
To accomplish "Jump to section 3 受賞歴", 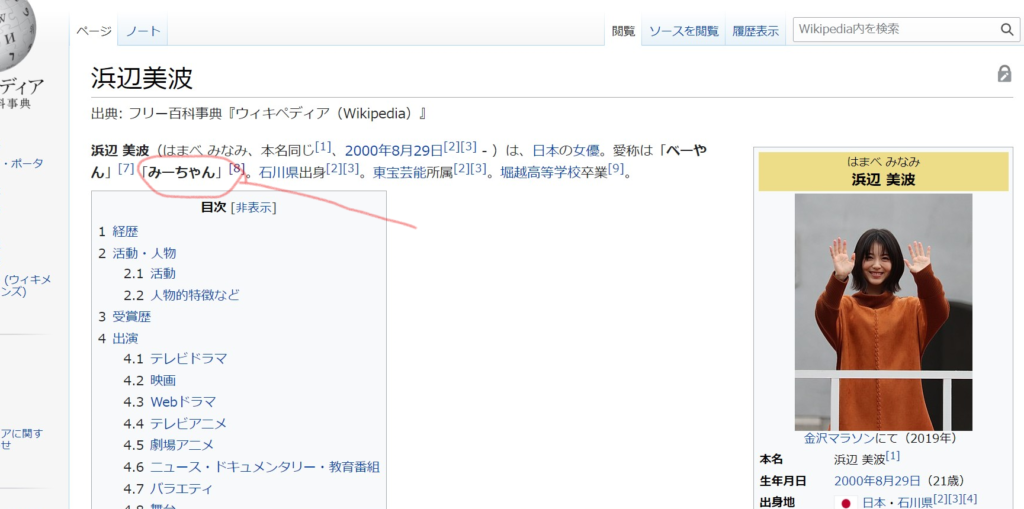I will 125,317.
